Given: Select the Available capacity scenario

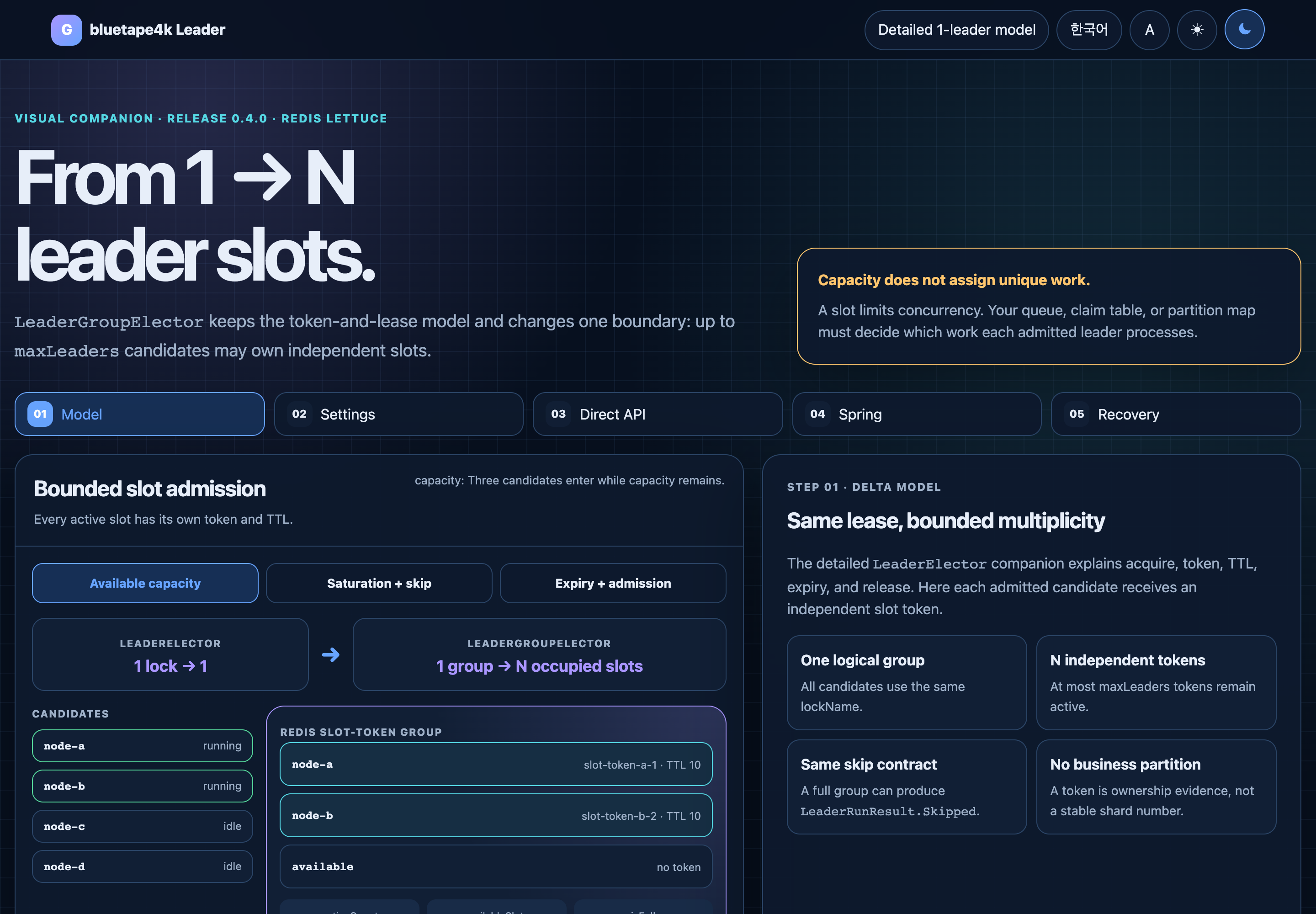Looking at the screenshot, I should [145, 583].
